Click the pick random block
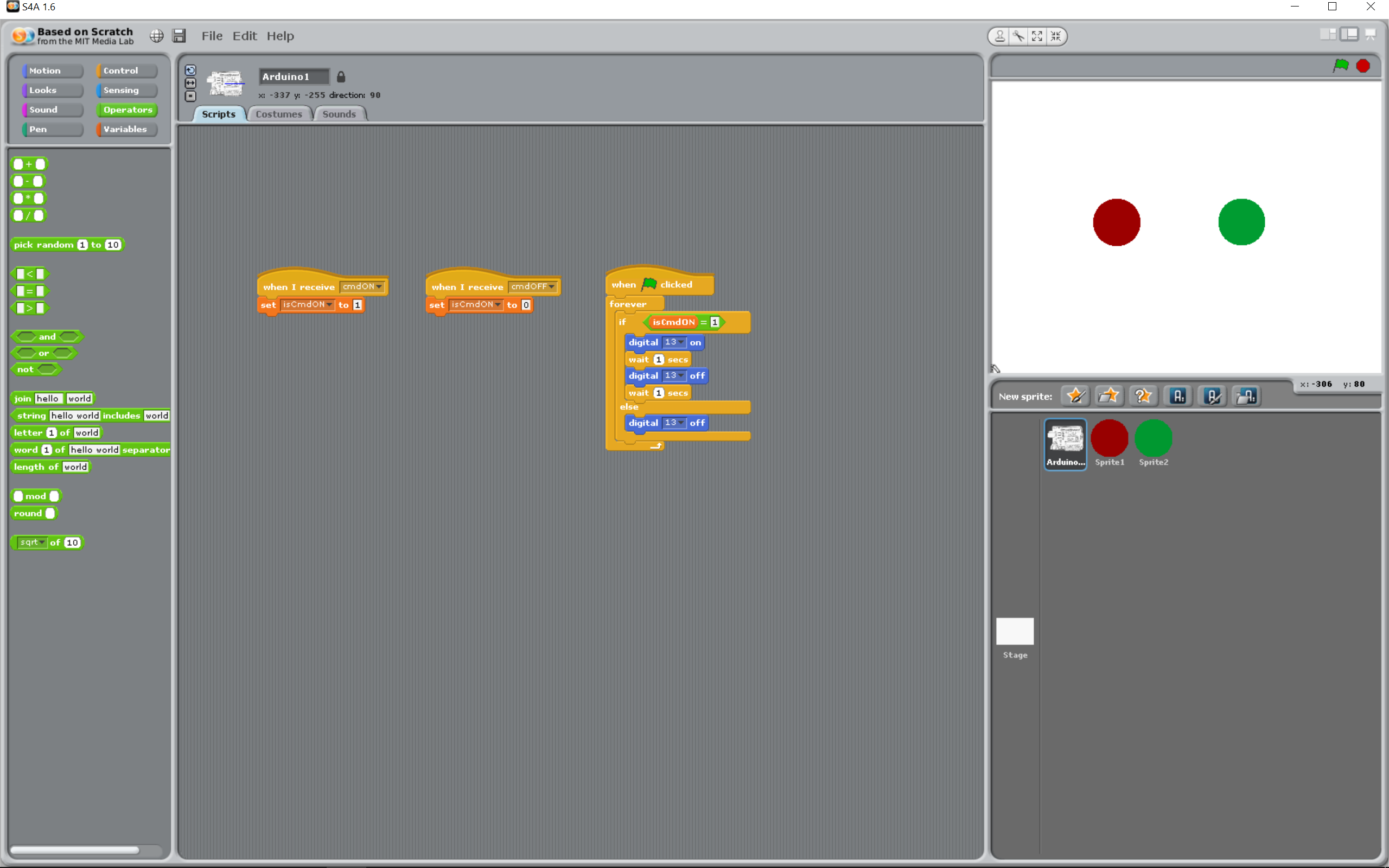This screenshot has height=868, width=1389. [67, 245]
